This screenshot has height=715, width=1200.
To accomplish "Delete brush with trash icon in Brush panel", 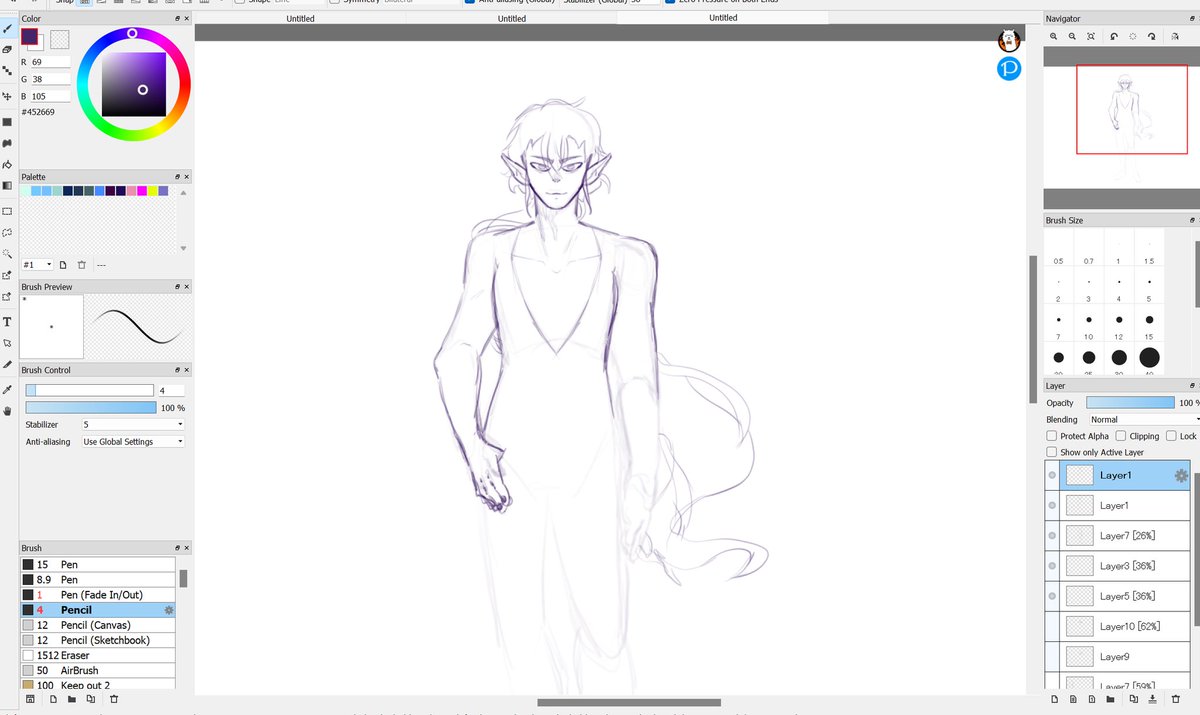I will [x=113, y=699].
